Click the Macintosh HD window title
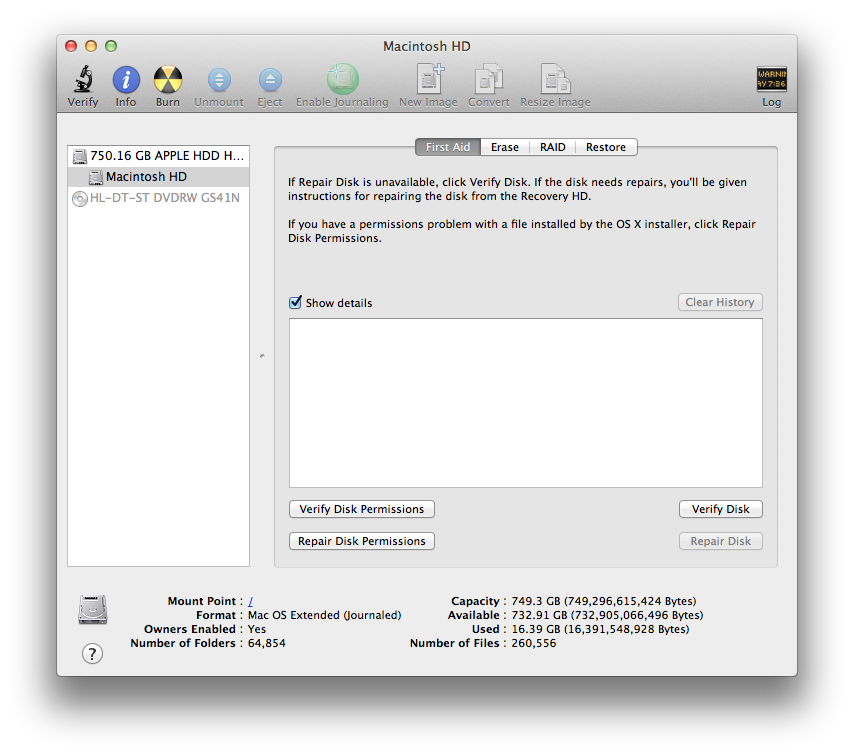 pyautogui.click(x=426, y=46)
